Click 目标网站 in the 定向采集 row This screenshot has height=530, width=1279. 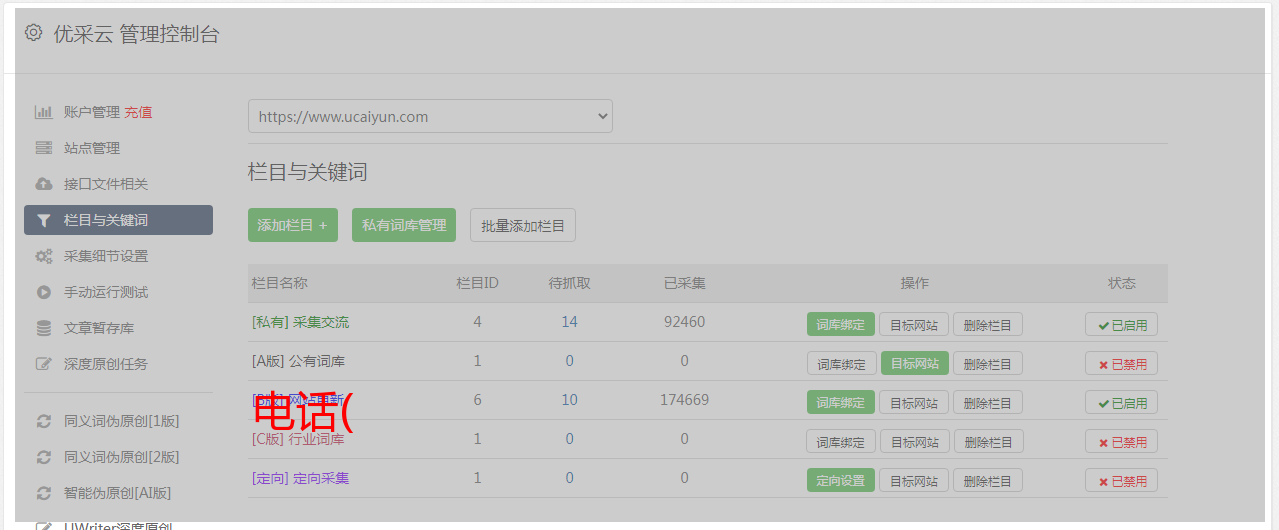(914, 480)
